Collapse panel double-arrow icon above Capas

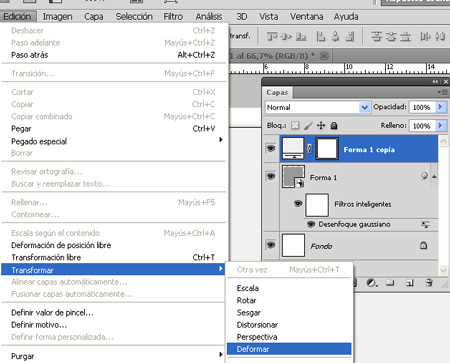point(435,81)
